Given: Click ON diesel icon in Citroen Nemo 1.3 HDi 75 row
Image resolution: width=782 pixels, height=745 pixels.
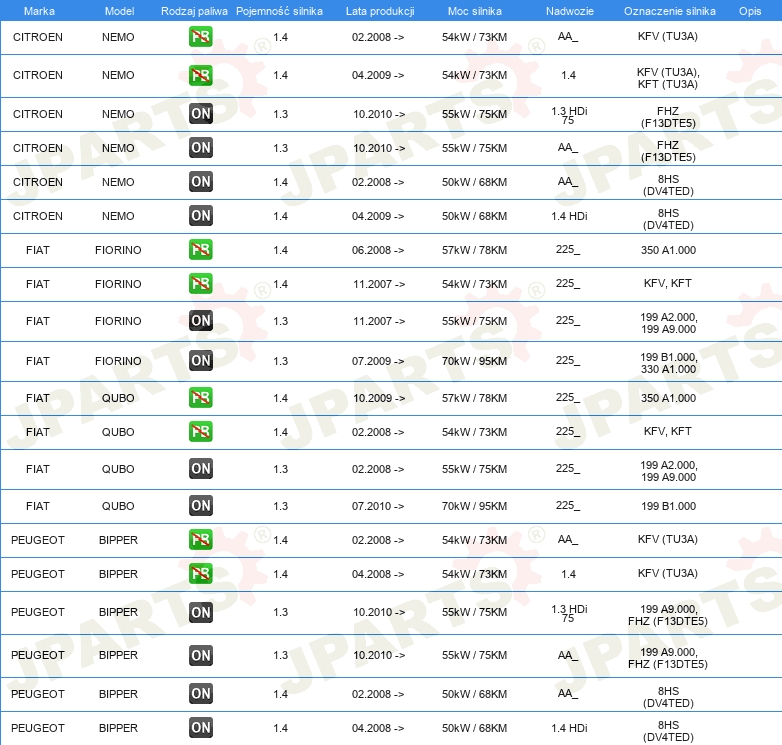Looking at the screenshot, I should tap(200, 114).
